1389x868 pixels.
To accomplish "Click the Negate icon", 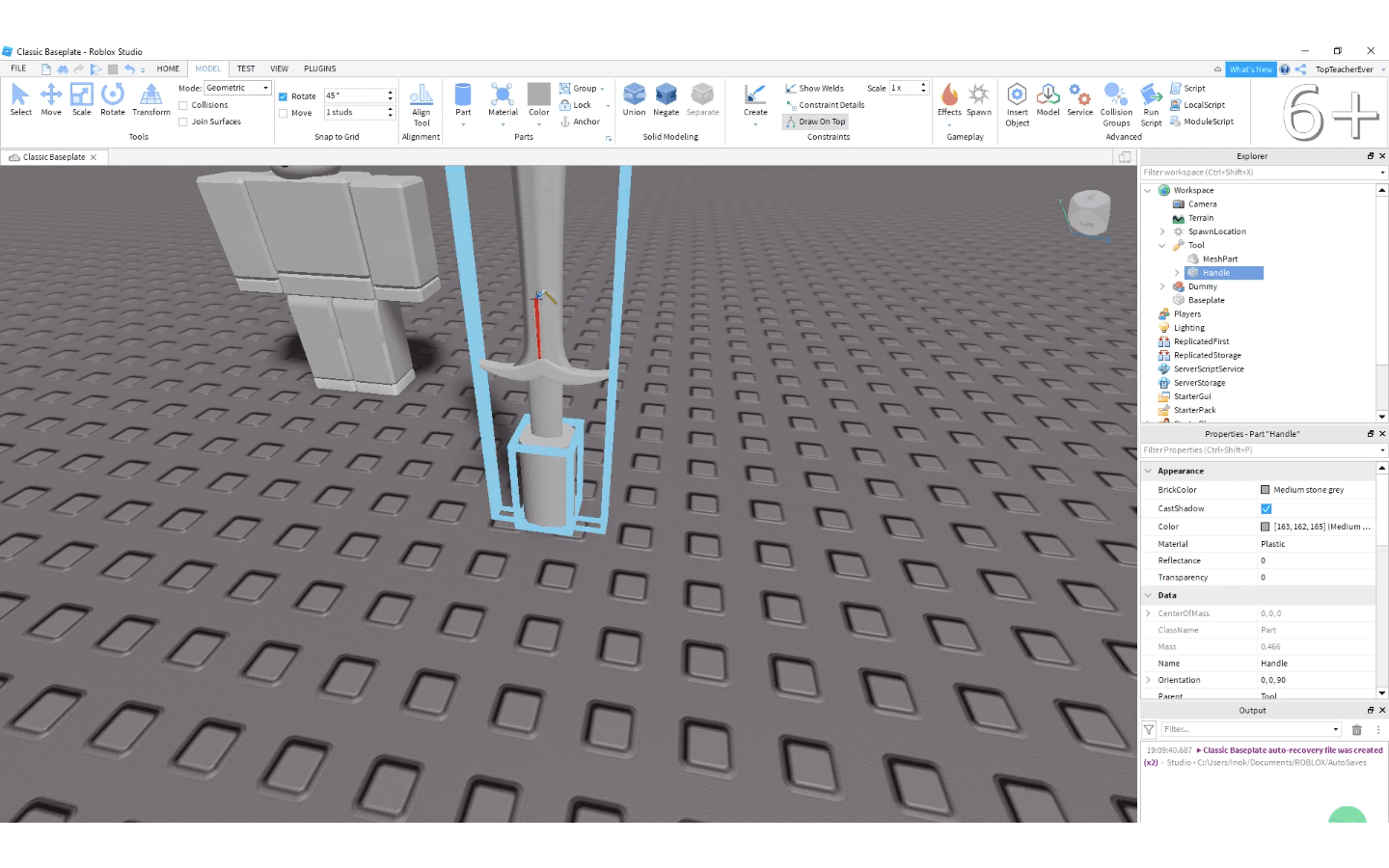I will (667, 99).
